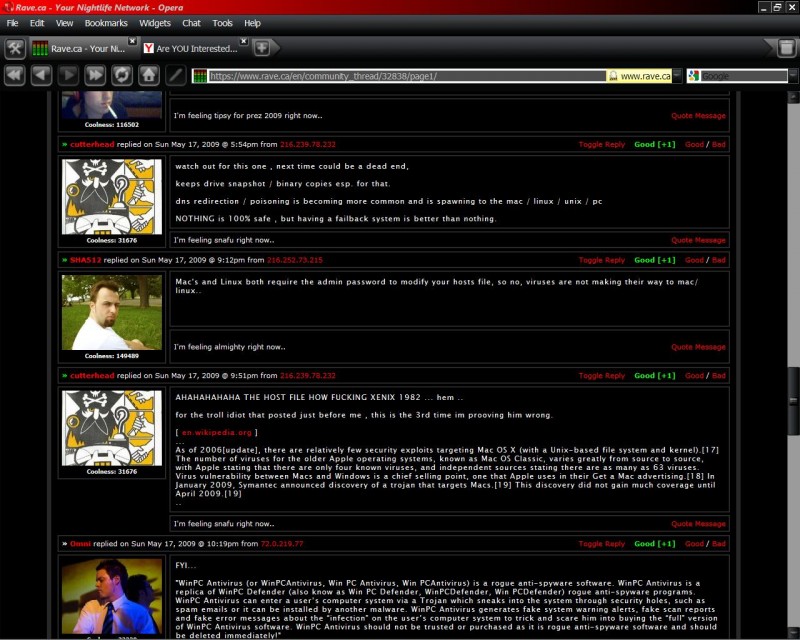This screenshot has width=800, height=640.
Task: Open cutterhead's profile from the 5:54pm post
Action: click(x=92, y=144)
